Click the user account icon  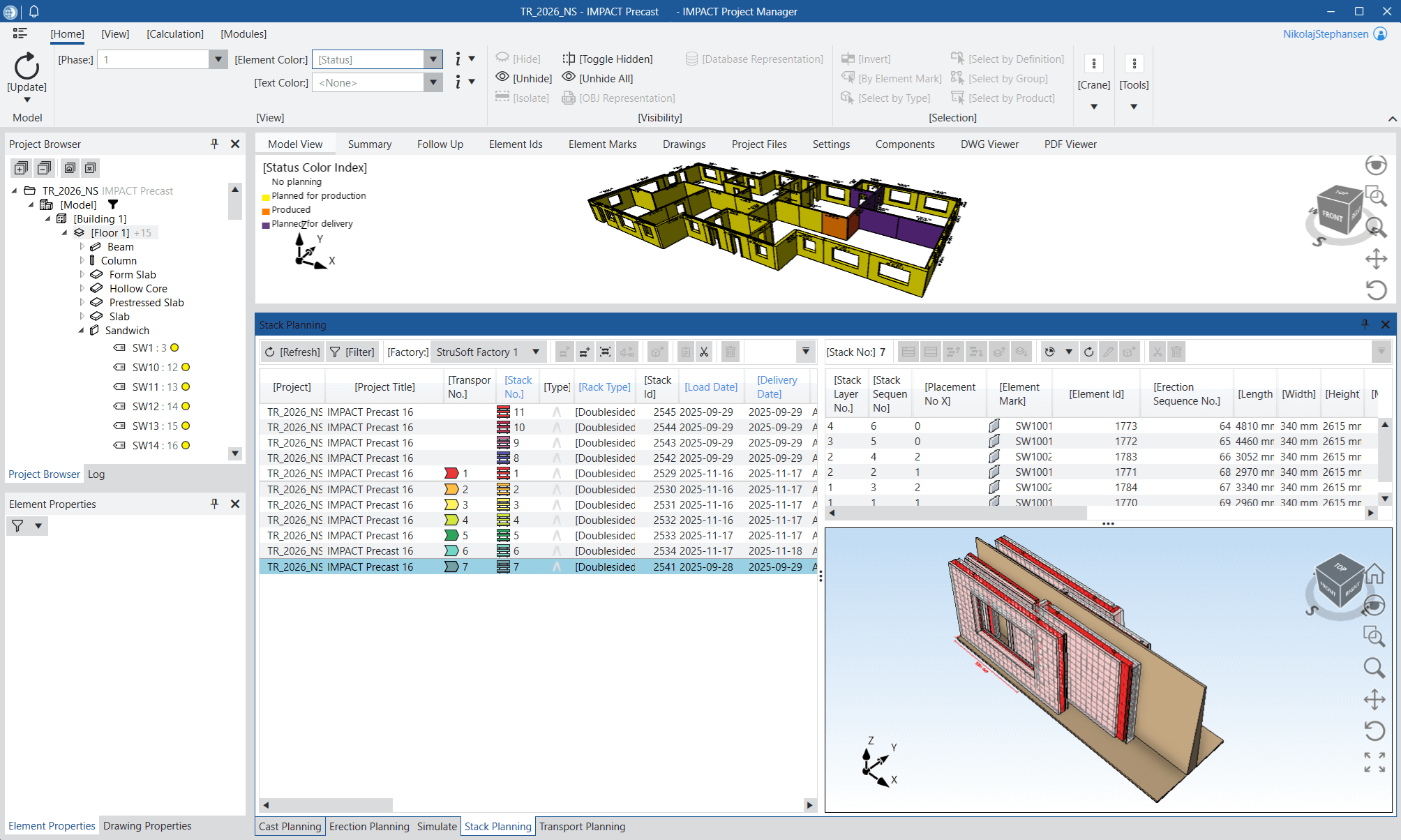(1380, 33)
